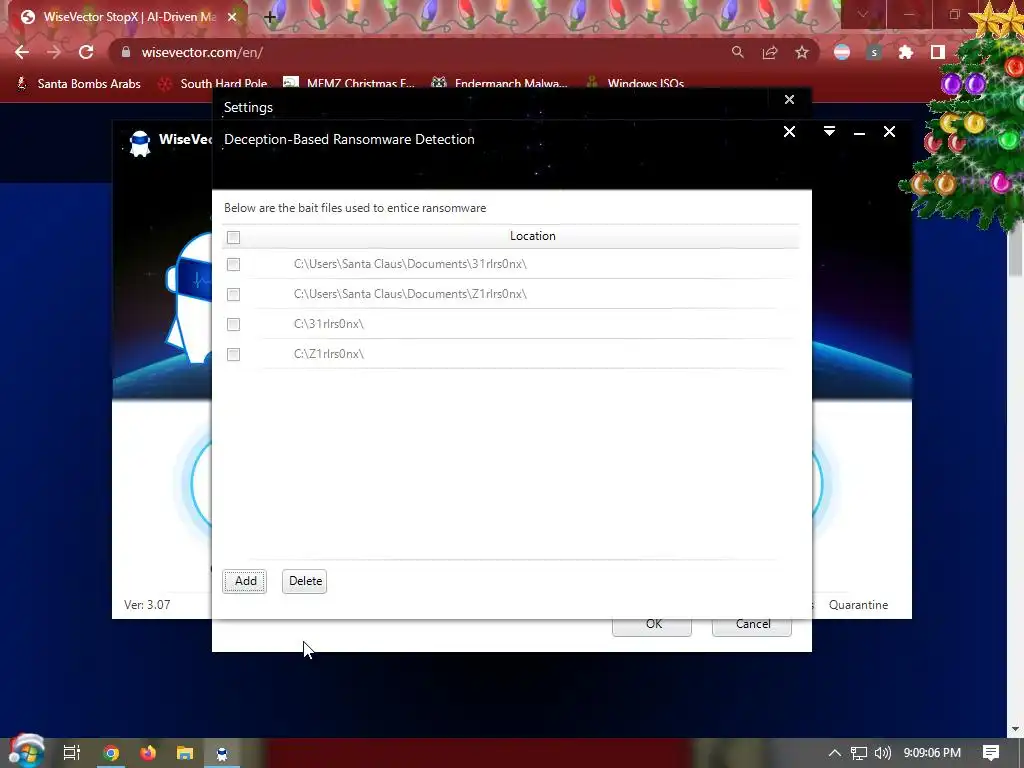The height and width of the screenshot is (768, 1024).
Task: Tick the select-all checkbox beside Location
Action: (x=233, y=237)
